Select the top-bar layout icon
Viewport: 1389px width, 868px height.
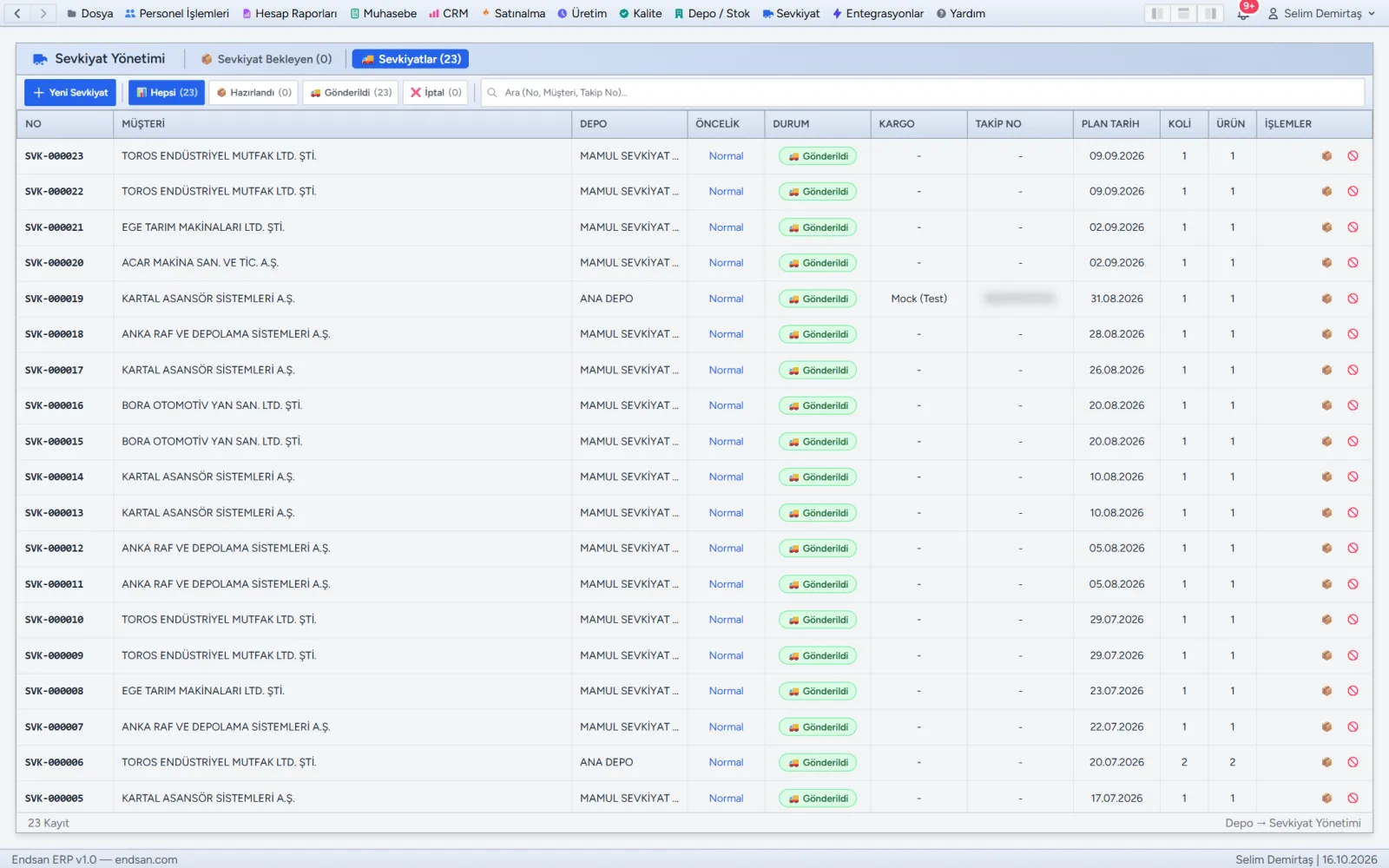1183,13
